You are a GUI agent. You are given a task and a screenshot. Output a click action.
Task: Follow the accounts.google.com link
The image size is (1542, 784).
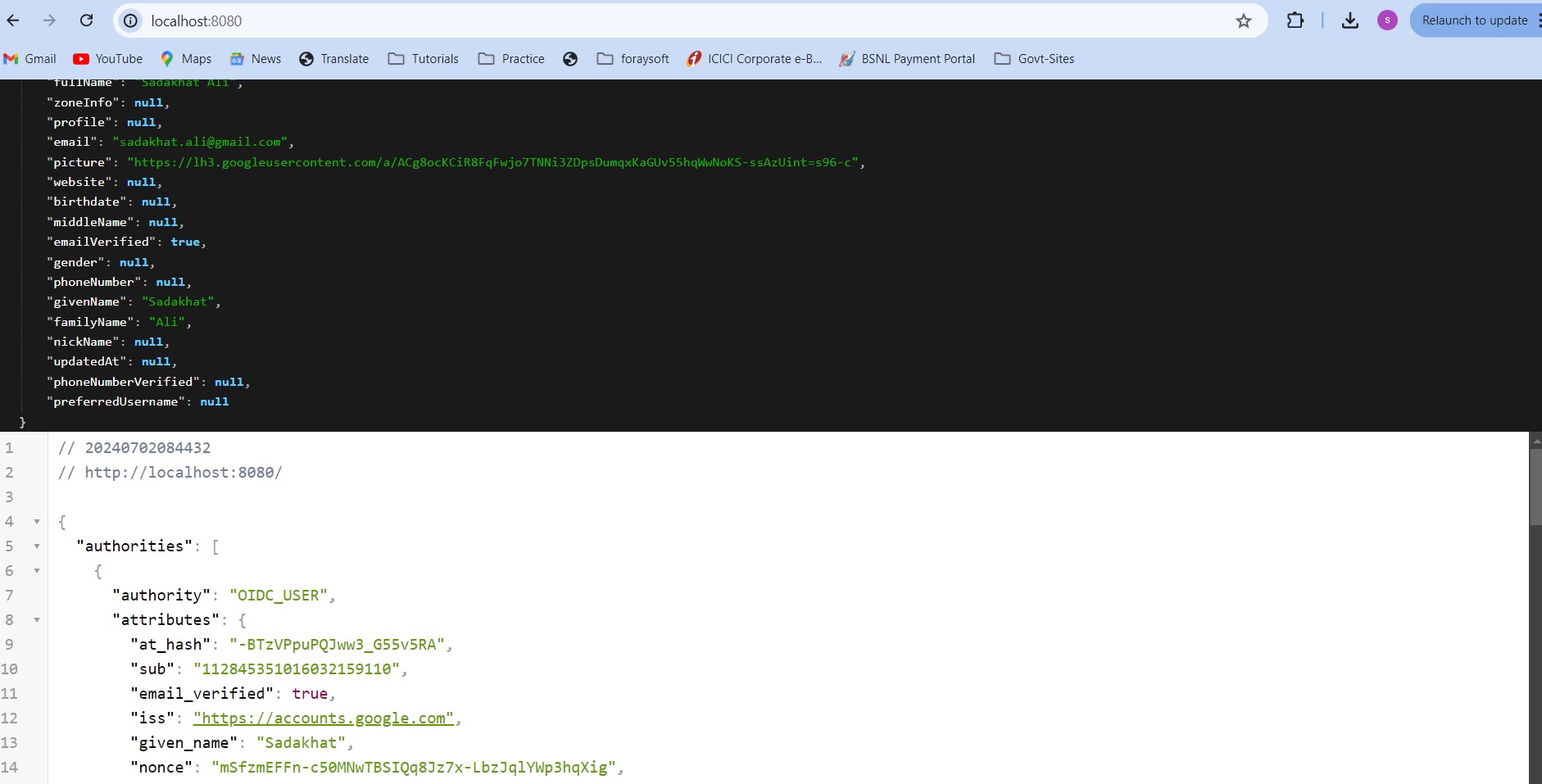coord(324,718)
